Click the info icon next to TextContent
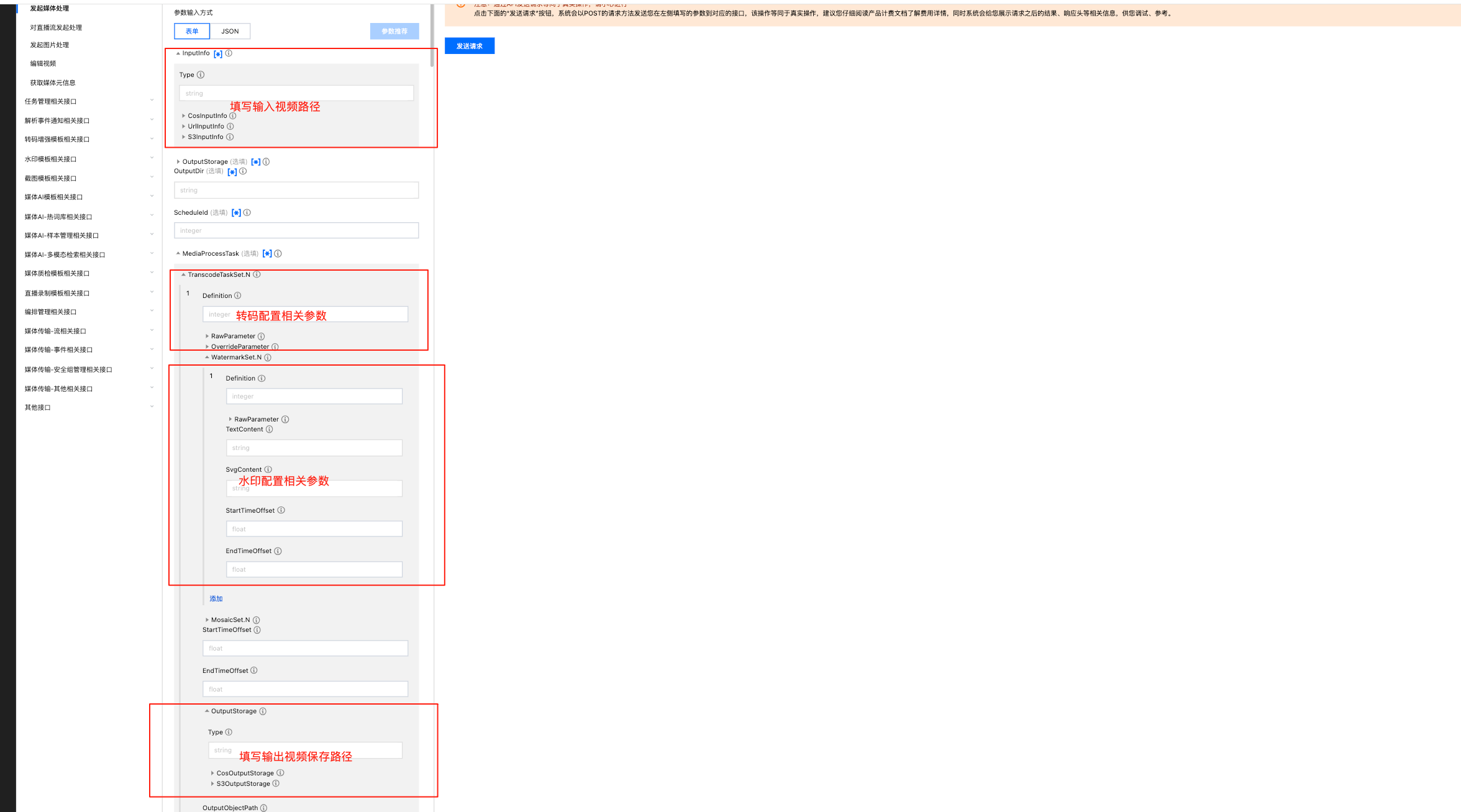 (x=269, y=430)
